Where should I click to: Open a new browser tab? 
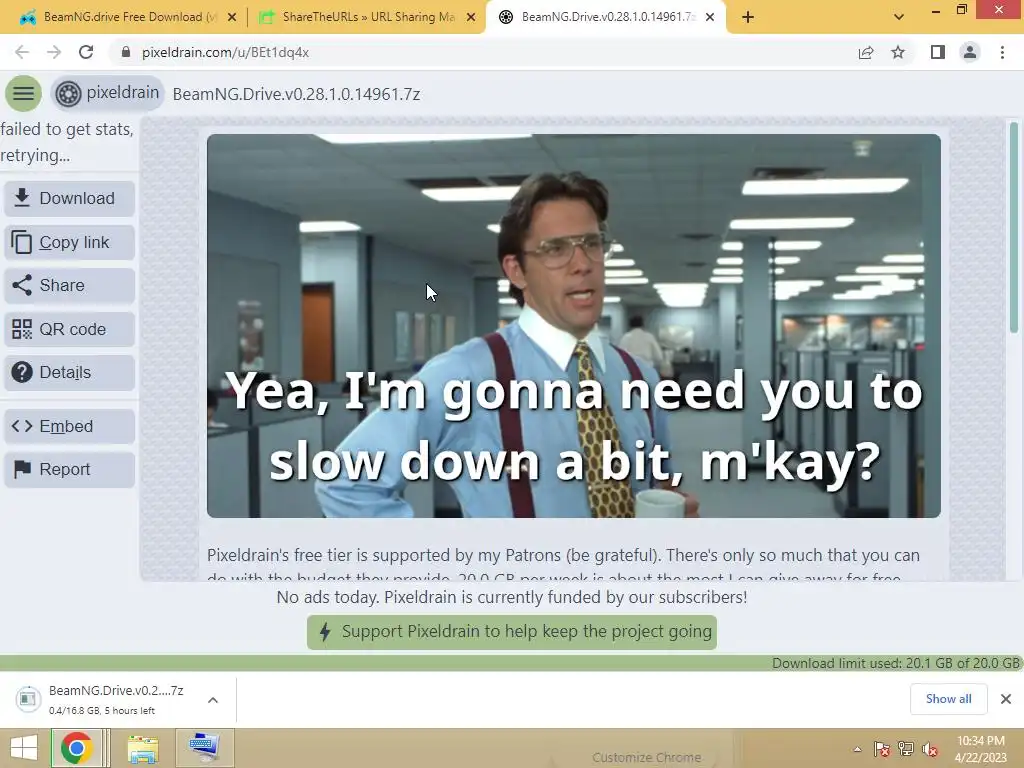pyautogui.click(x=748, y=17)
